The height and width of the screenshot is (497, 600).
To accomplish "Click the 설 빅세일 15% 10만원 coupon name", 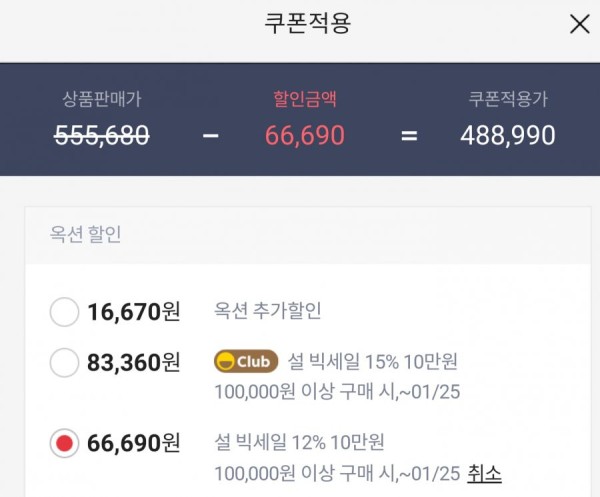I will (x=372, y=361).
